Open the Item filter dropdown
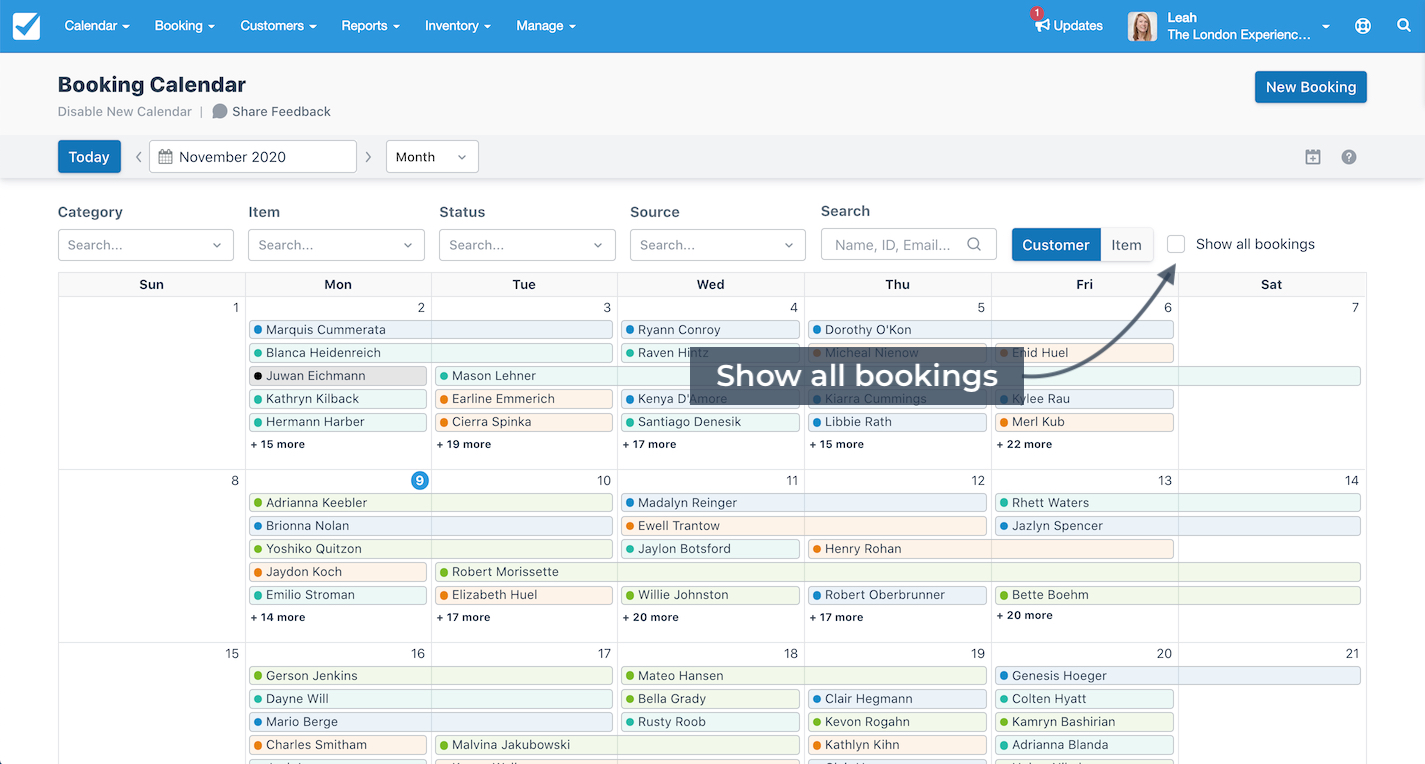 pyautogui.click(x=337, y=245)
